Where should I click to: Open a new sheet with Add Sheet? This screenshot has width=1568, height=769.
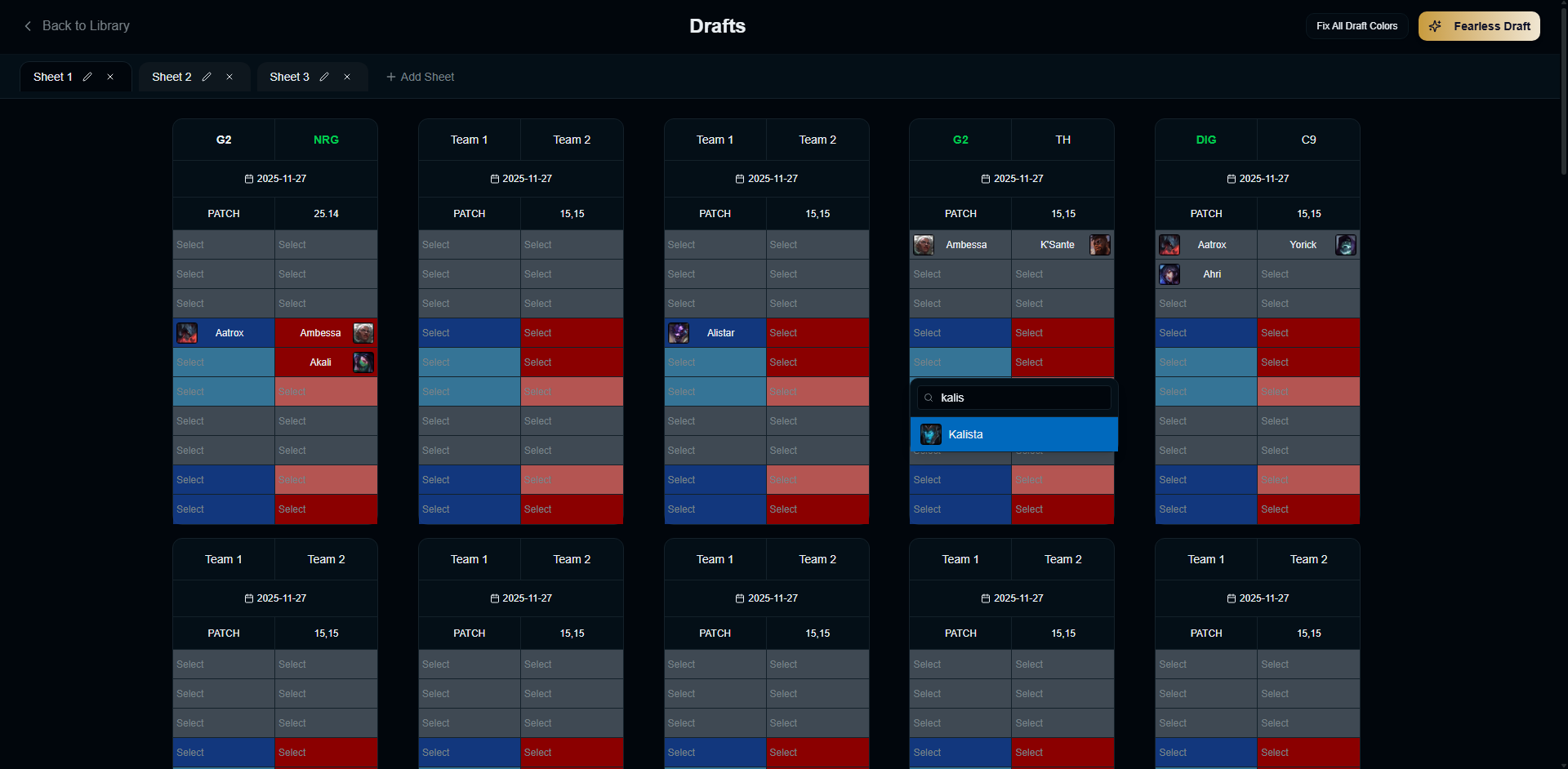420,76
